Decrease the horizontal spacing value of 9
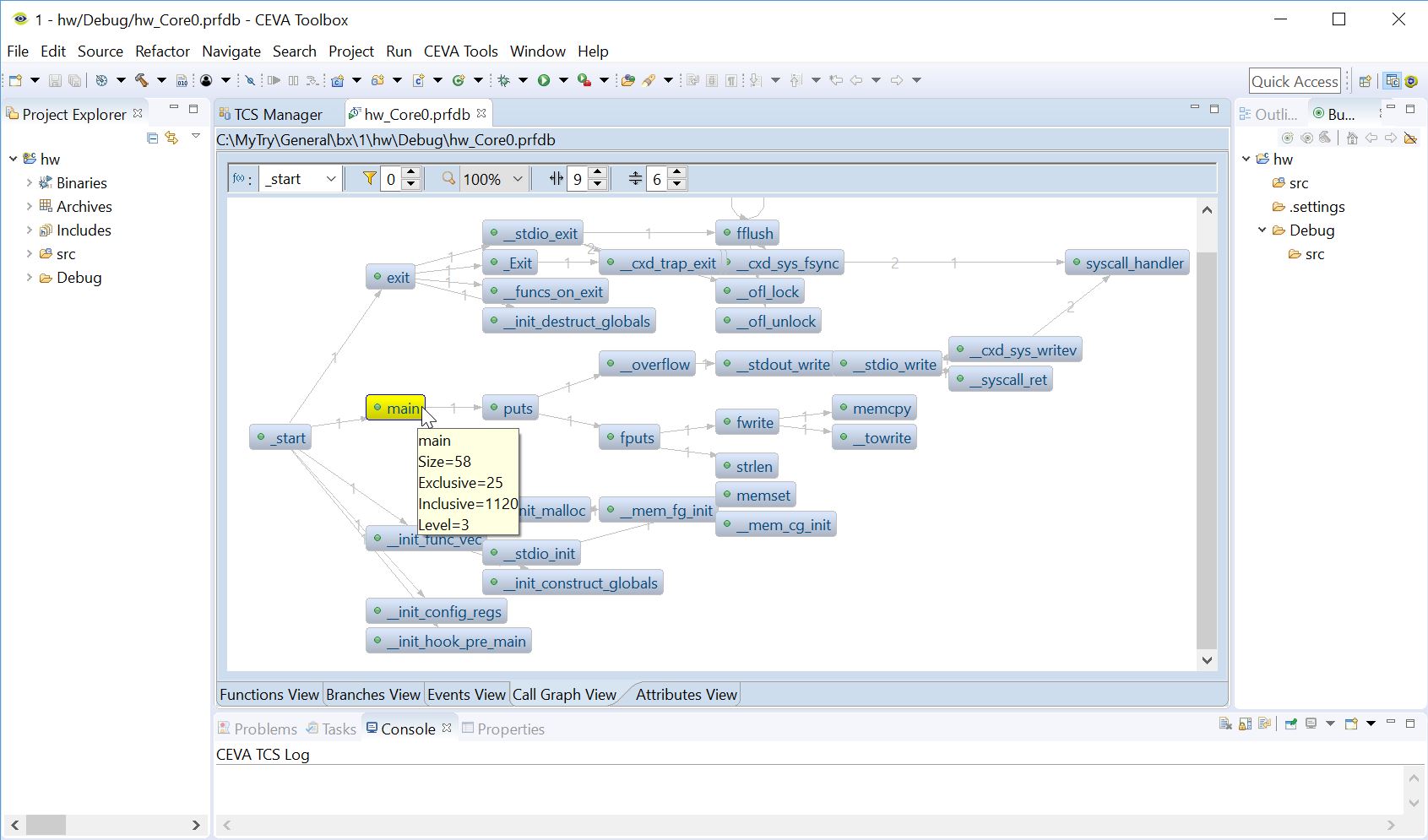The image size is (1428, 840). pos(598,184)
